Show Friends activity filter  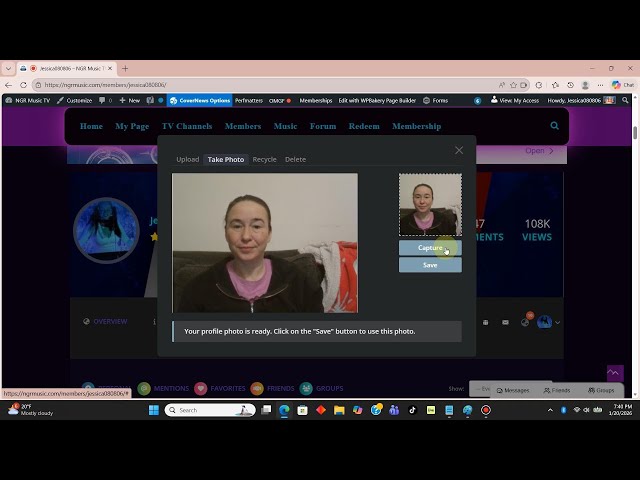272,388
